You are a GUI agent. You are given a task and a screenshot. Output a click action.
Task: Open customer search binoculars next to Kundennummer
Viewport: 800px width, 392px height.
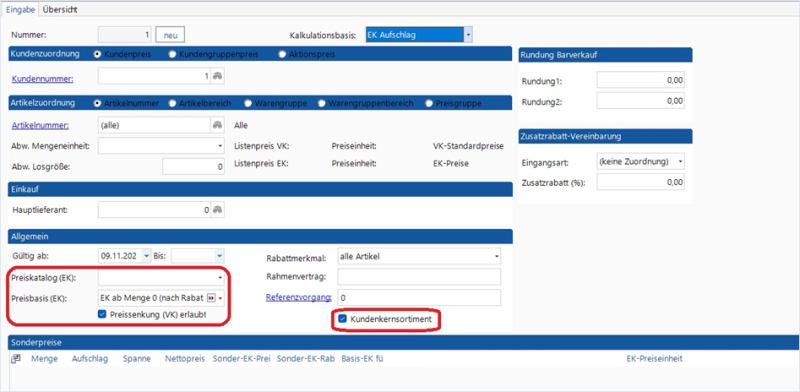pos(218,76)
